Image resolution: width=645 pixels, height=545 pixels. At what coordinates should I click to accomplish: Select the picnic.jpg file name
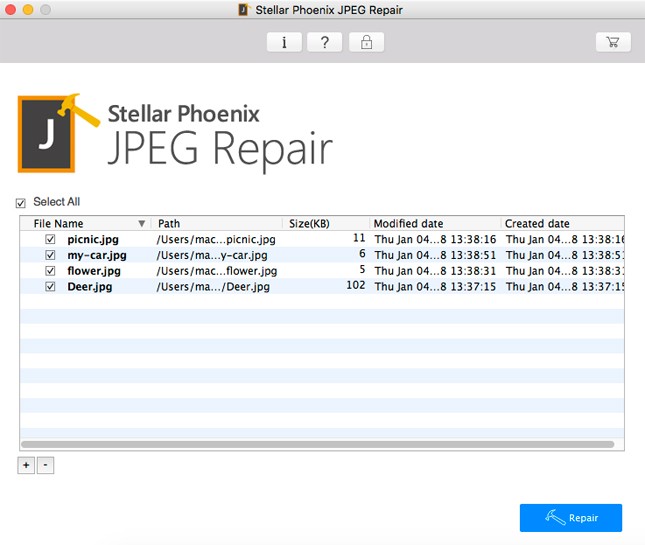pos(93,239)
